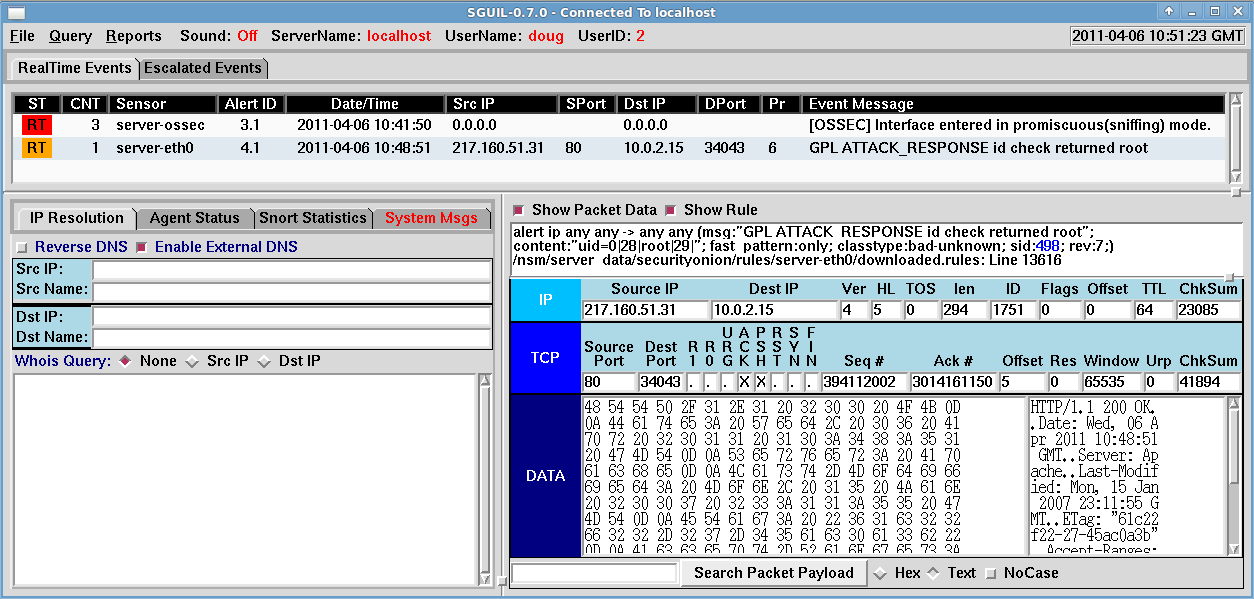
Task: Click the window shade-up arrow button
Action: pyautogui.click(x=1168, y=11)
